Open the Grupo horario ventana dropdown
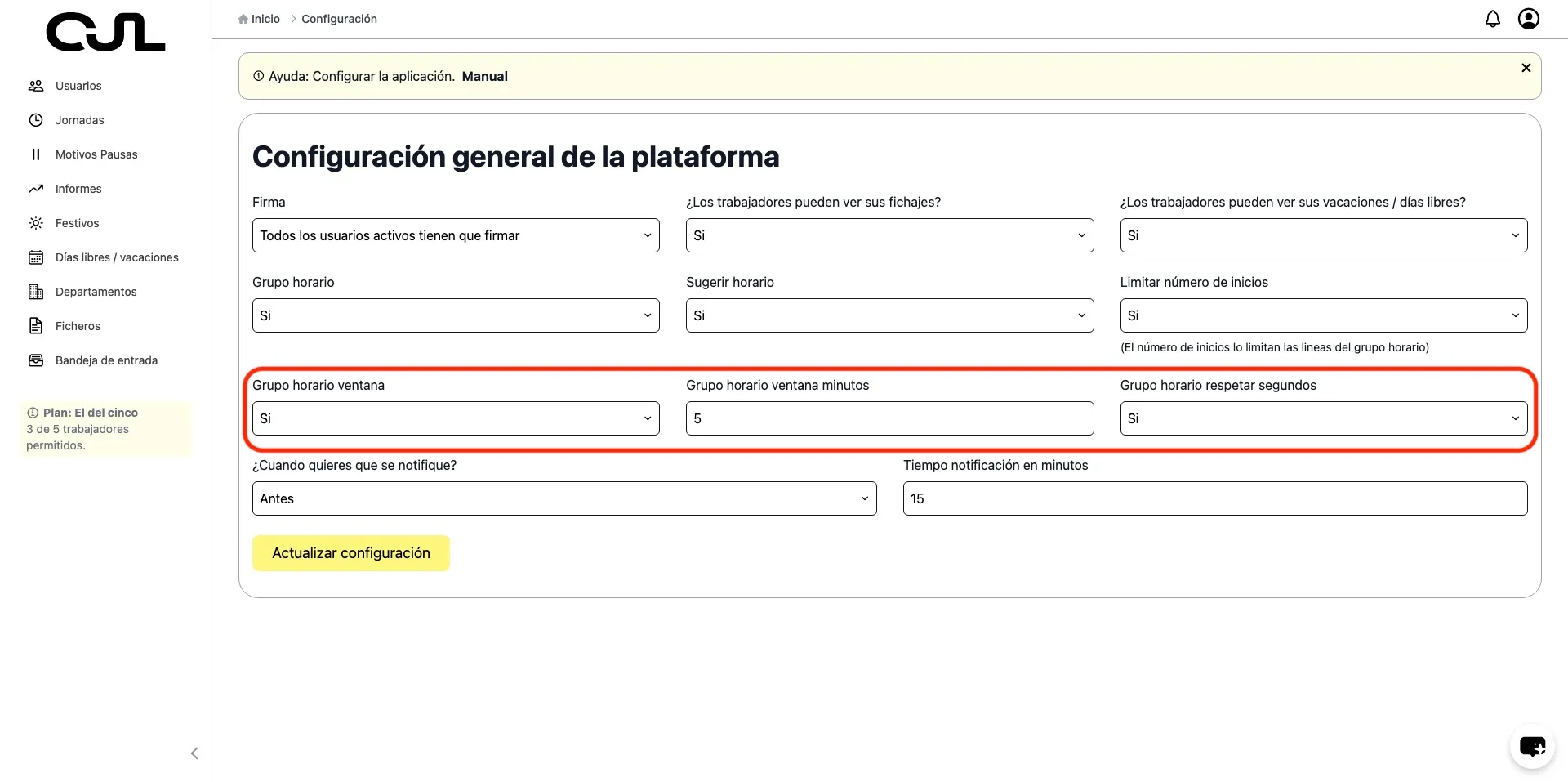 [456, 418]
